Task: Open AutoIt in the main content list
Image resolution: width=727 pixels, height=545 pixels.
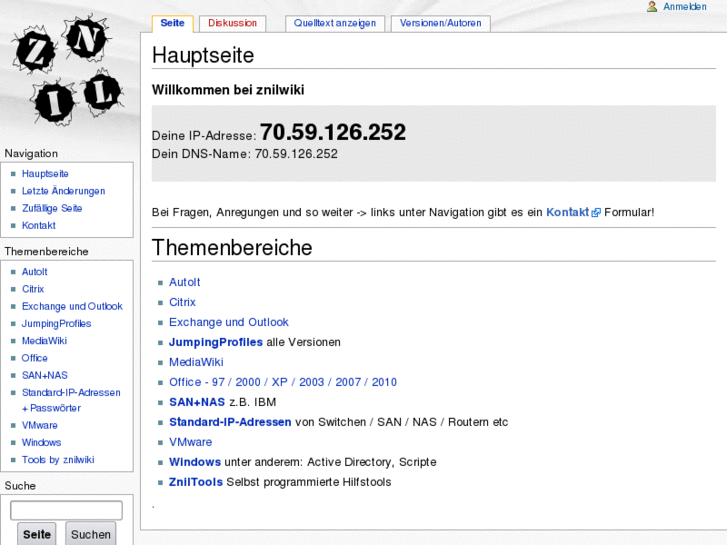Action: click(x=185, y=282)
